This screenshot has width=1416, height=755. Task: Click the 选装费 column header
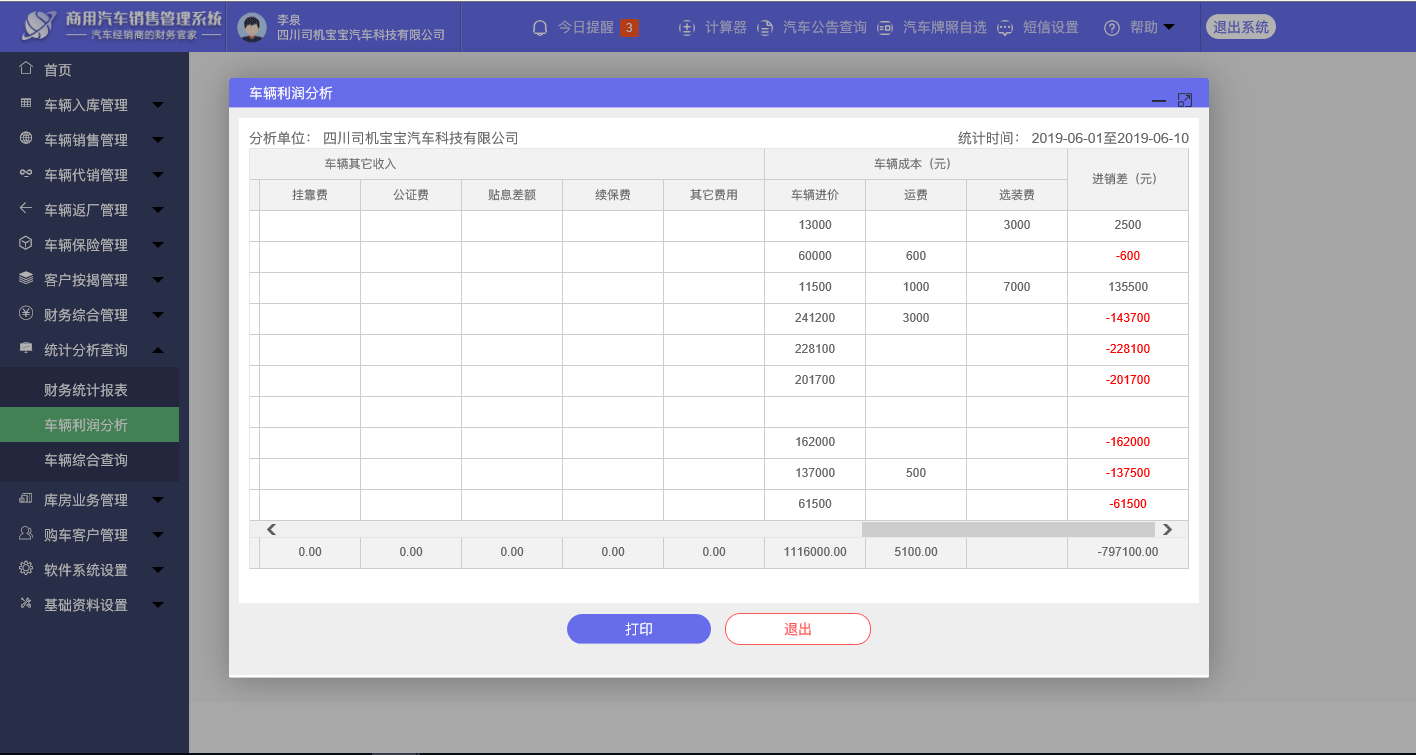(x=1017, y=195)
